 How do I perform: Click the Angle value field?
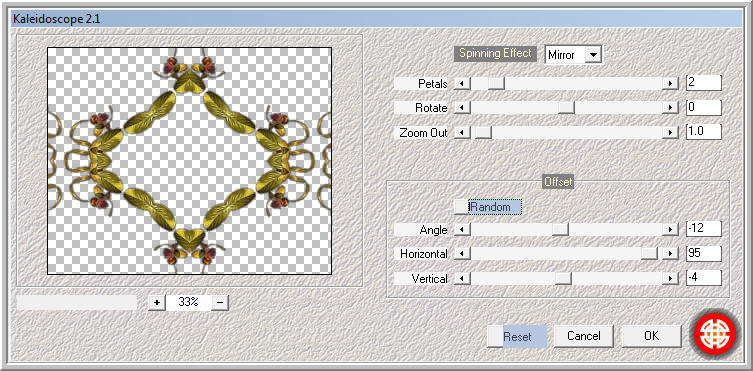coord(704,229)
